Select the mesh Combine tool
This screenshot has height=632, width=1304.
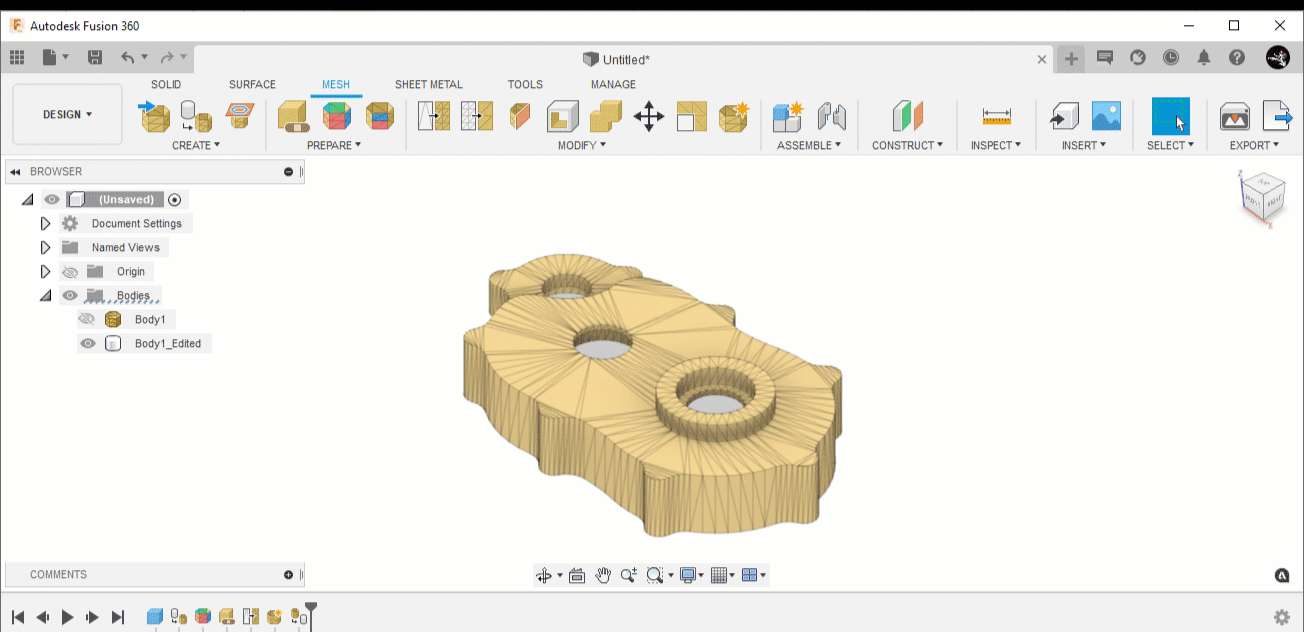pyautogui.click(x=606, y=116)
